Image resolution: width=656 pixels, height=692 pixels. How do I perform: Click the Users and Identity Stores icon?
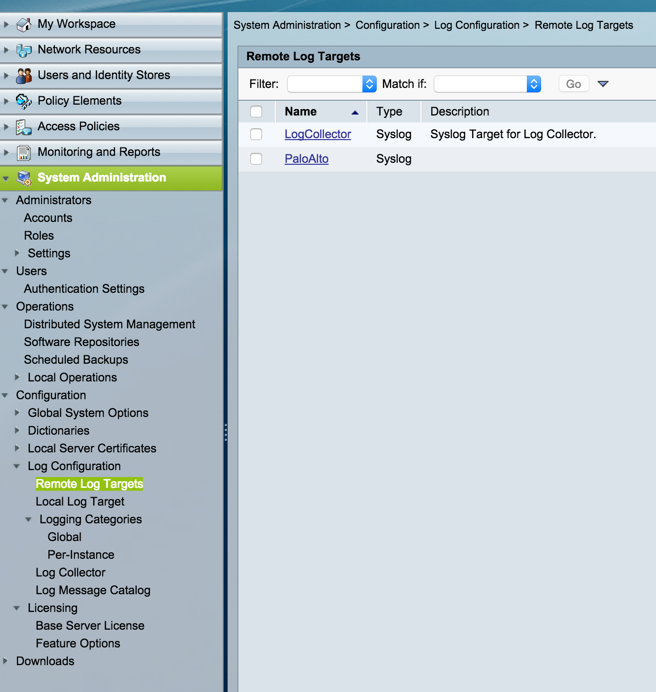24,75
